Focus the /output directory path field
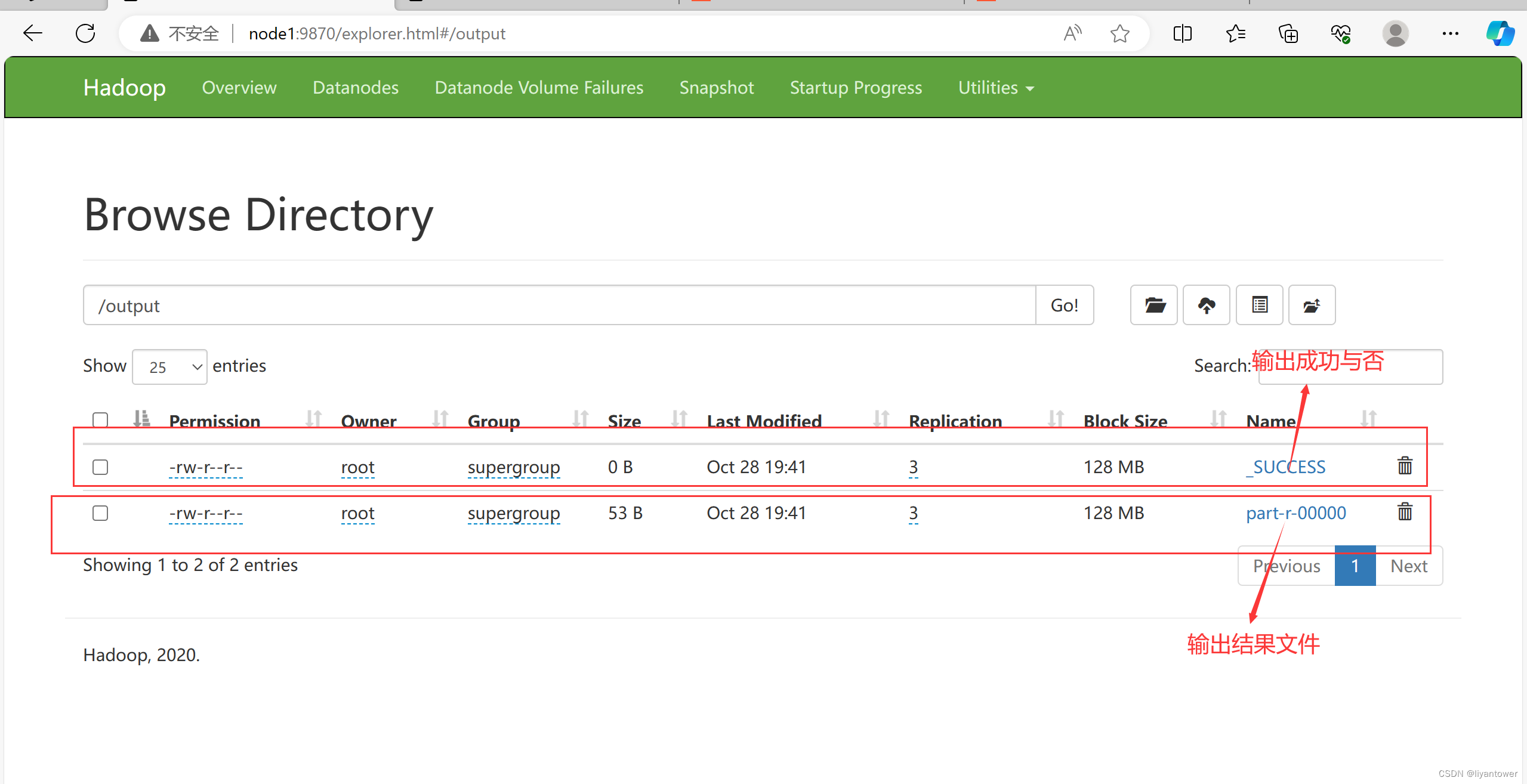The height and width of the screenshot is (784, 1527). click(559, 305)
